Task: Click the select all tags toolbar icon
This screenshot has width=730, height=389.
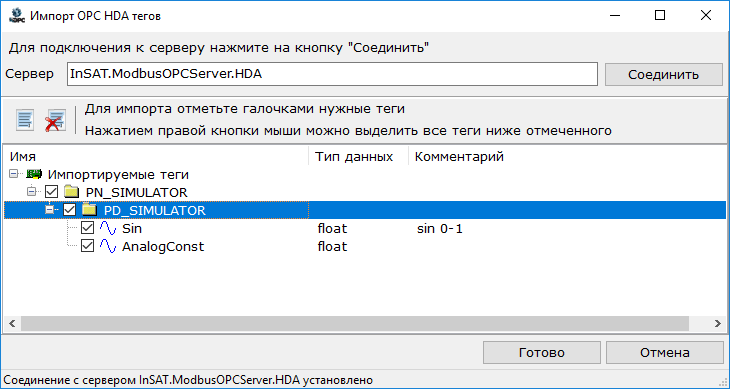Action: tap(25, 120)
